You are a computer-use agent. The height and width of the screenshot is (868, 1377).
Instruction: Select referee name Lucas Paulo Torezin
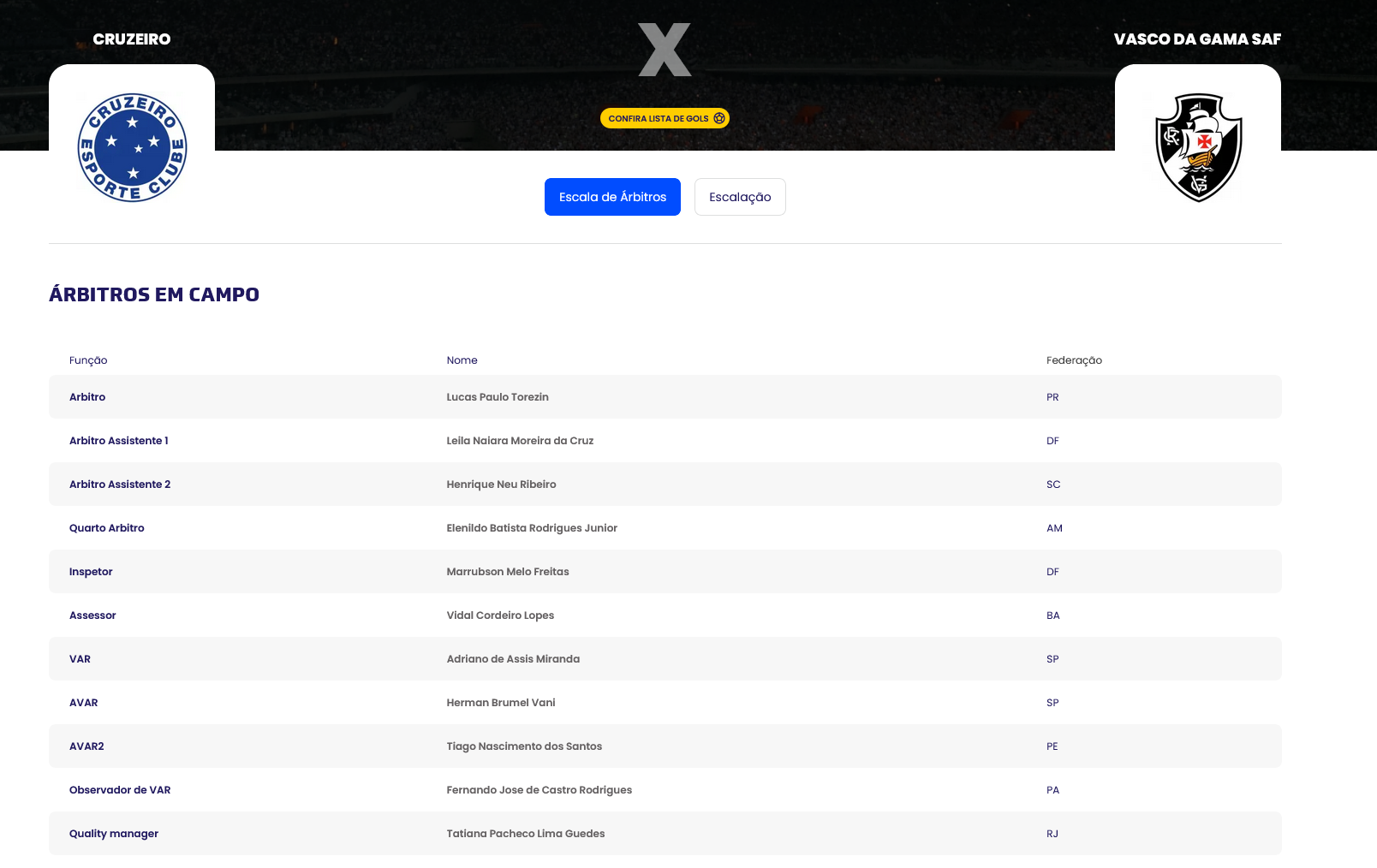coord(498,397)
